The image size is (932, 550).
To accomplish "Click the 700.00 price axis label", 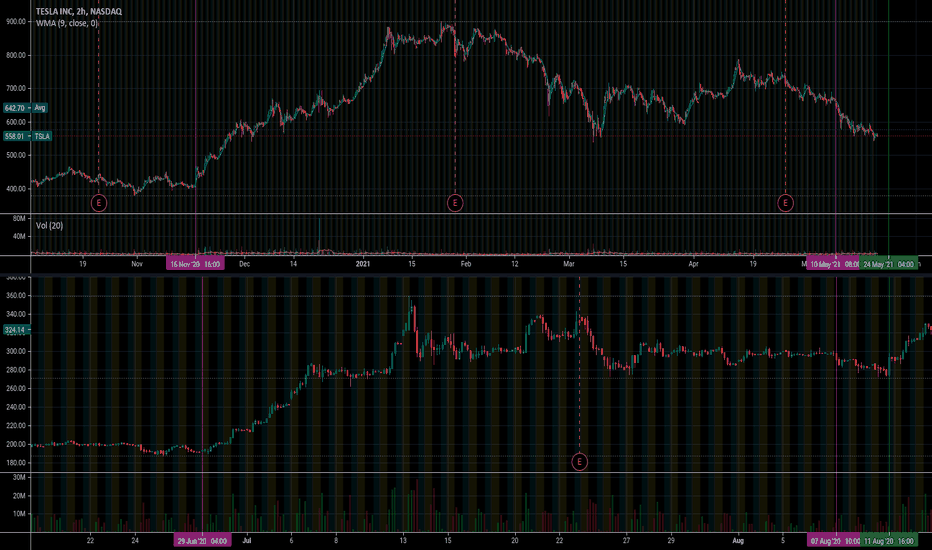I will click(16, 89).
